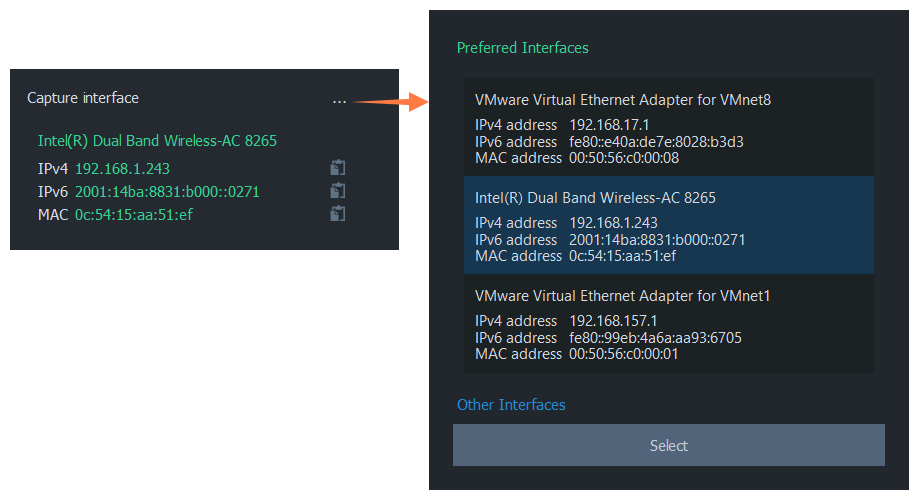The image size is (920, 497).
Task: Click the Select button
Action: point(669,445)
